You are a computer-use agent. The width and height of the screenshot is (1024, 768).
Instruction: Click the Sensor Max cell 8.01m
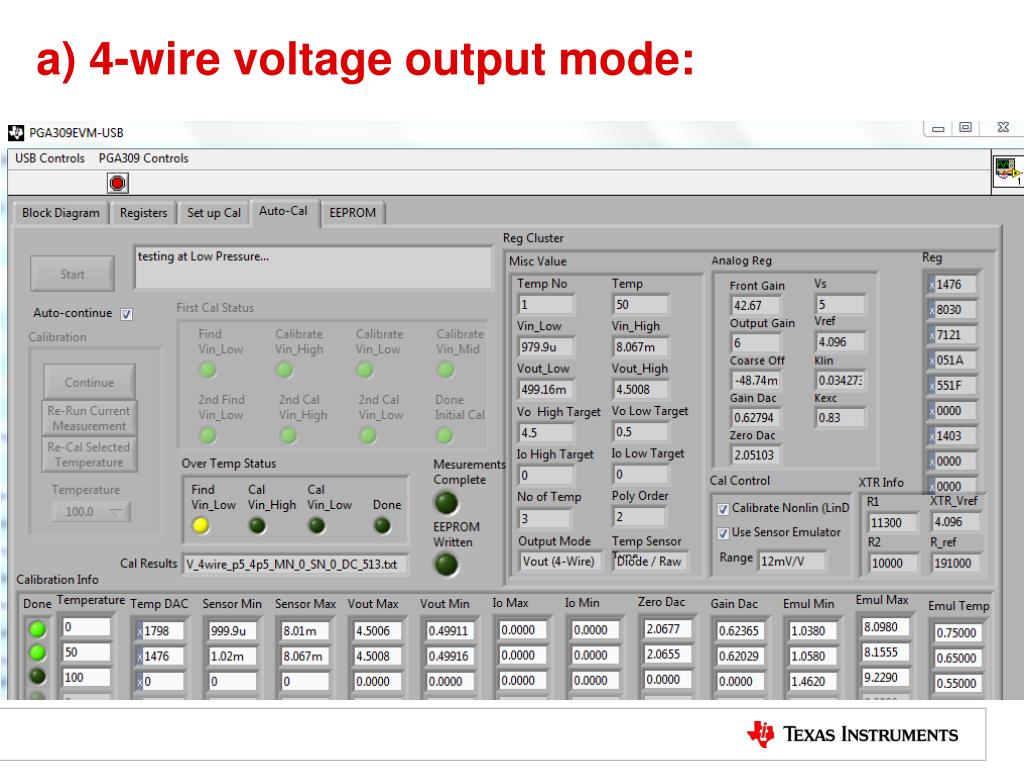[x=304, y=631]
